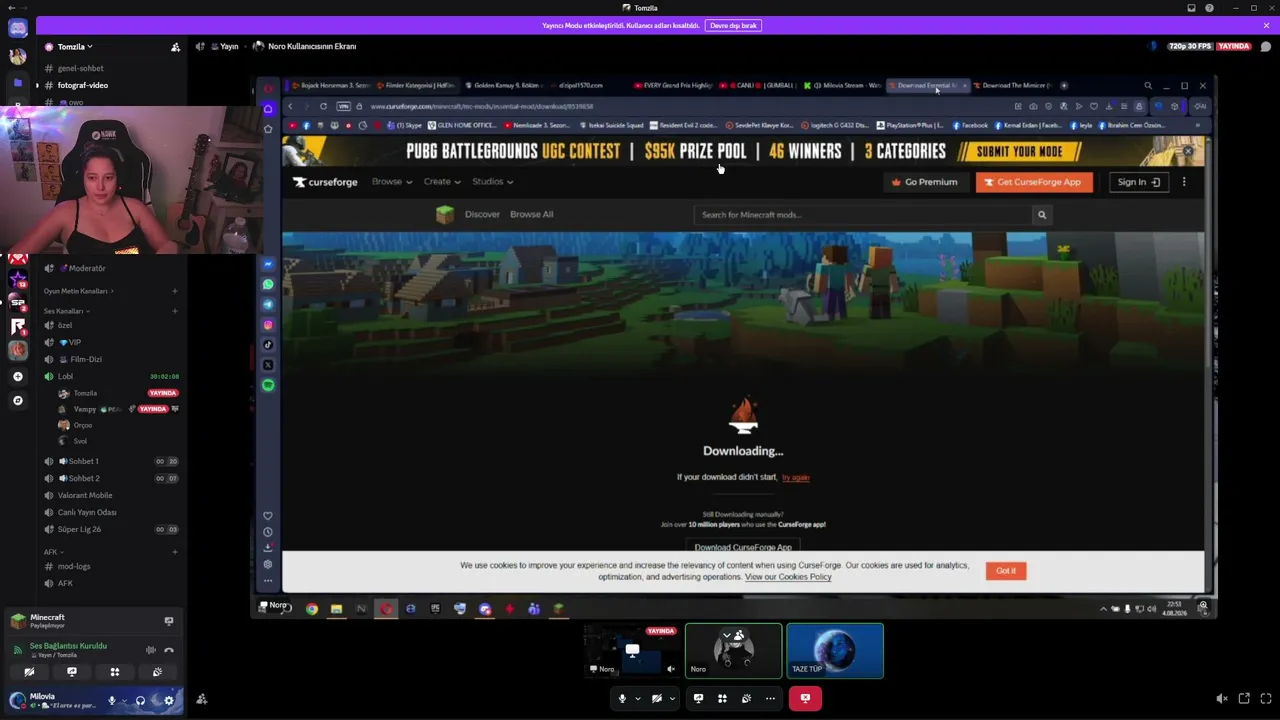Open the Lobi voice channel
This screenshot has height=720, width=1280.
pyautogui.click(x=65, y=376)
